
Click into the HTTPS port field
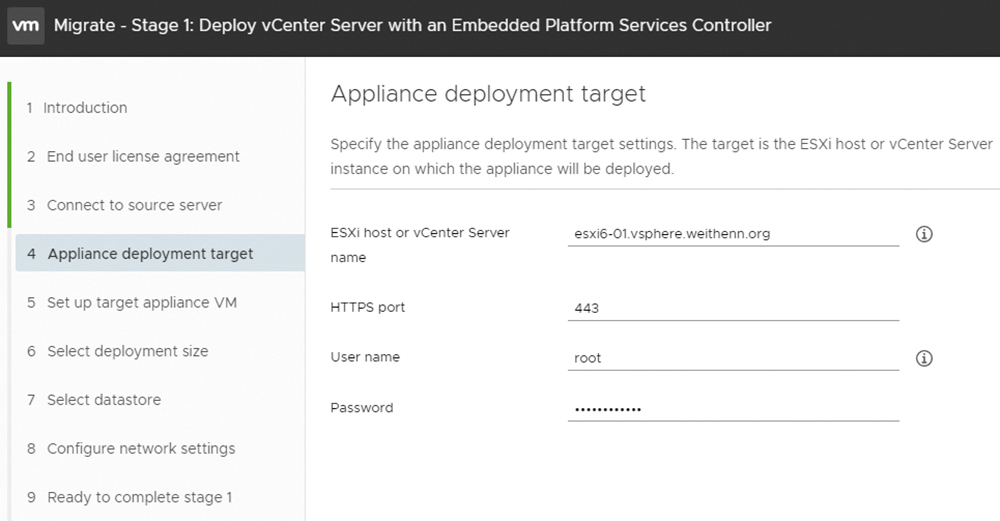[733, 309]
